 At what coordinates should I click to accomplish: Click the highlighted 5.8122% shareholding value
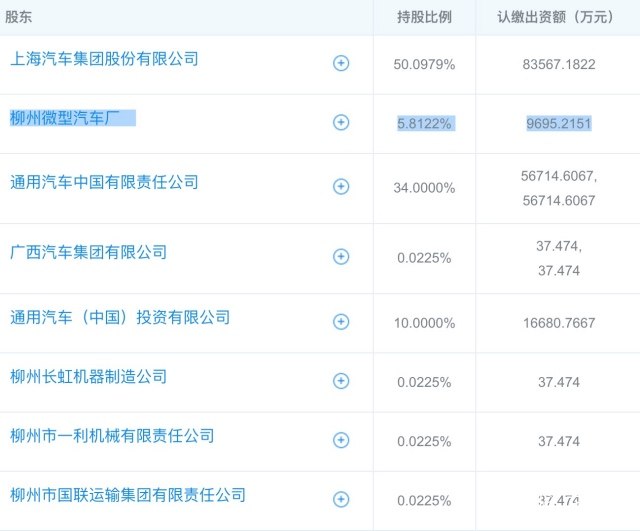[425, 123]
